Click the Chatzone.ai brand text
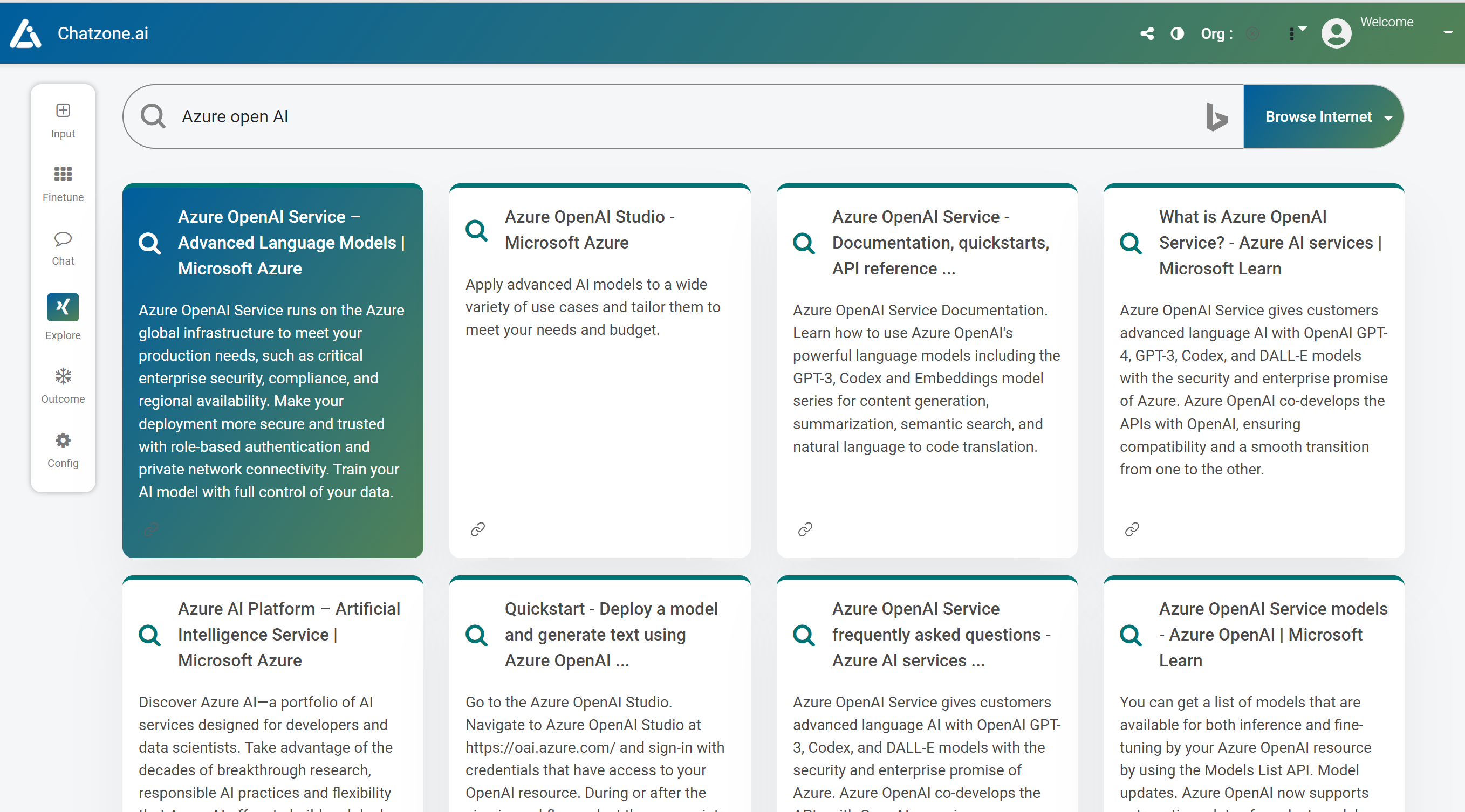The height and width of the screenshot is (812, 1465). [x=103, y=33]
